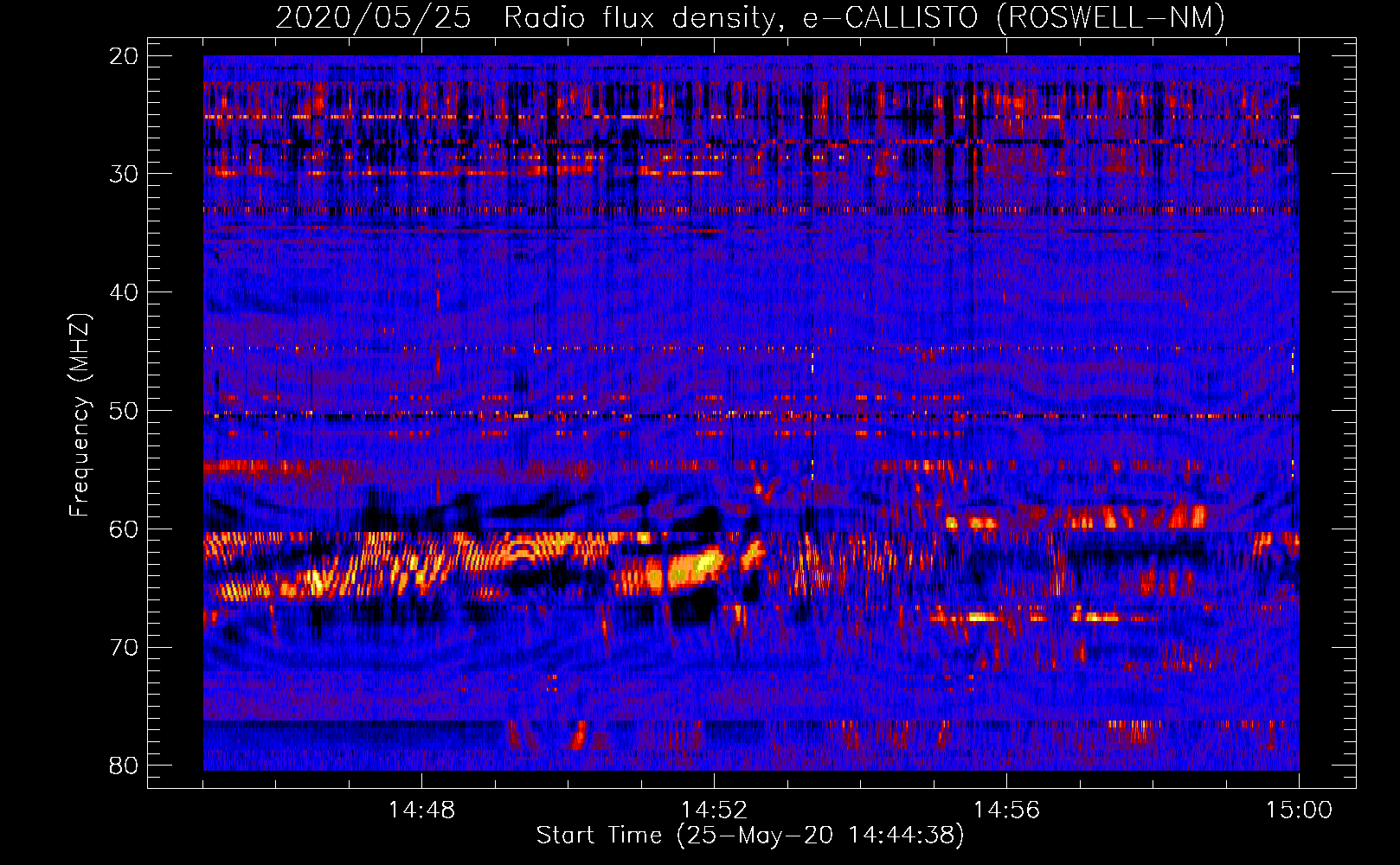Click the 14:56 time tick label
This screenshot has width=1400, height=865.
[1006, 811]
